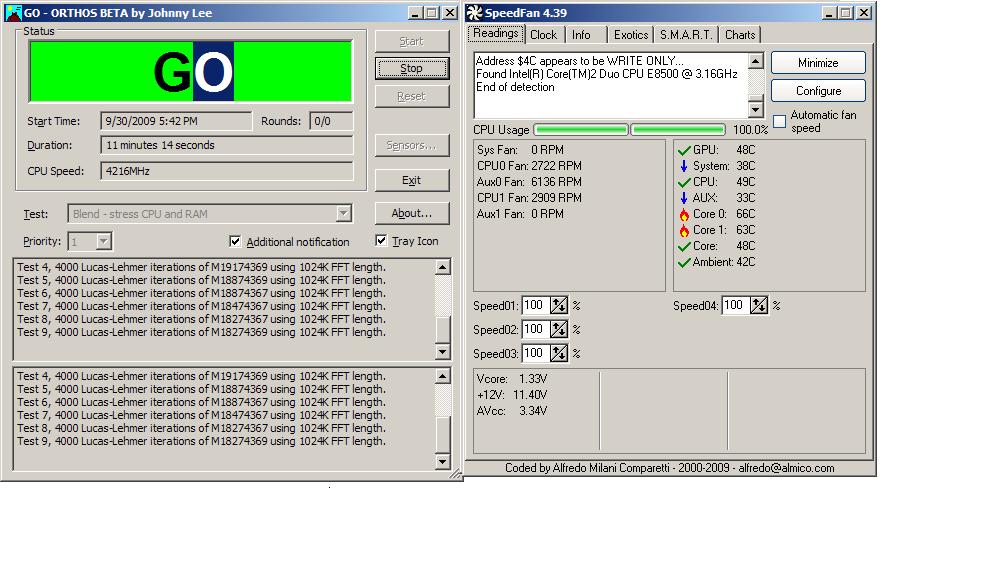Click the Speed01 spinner arrows

(x=558, y=306)
